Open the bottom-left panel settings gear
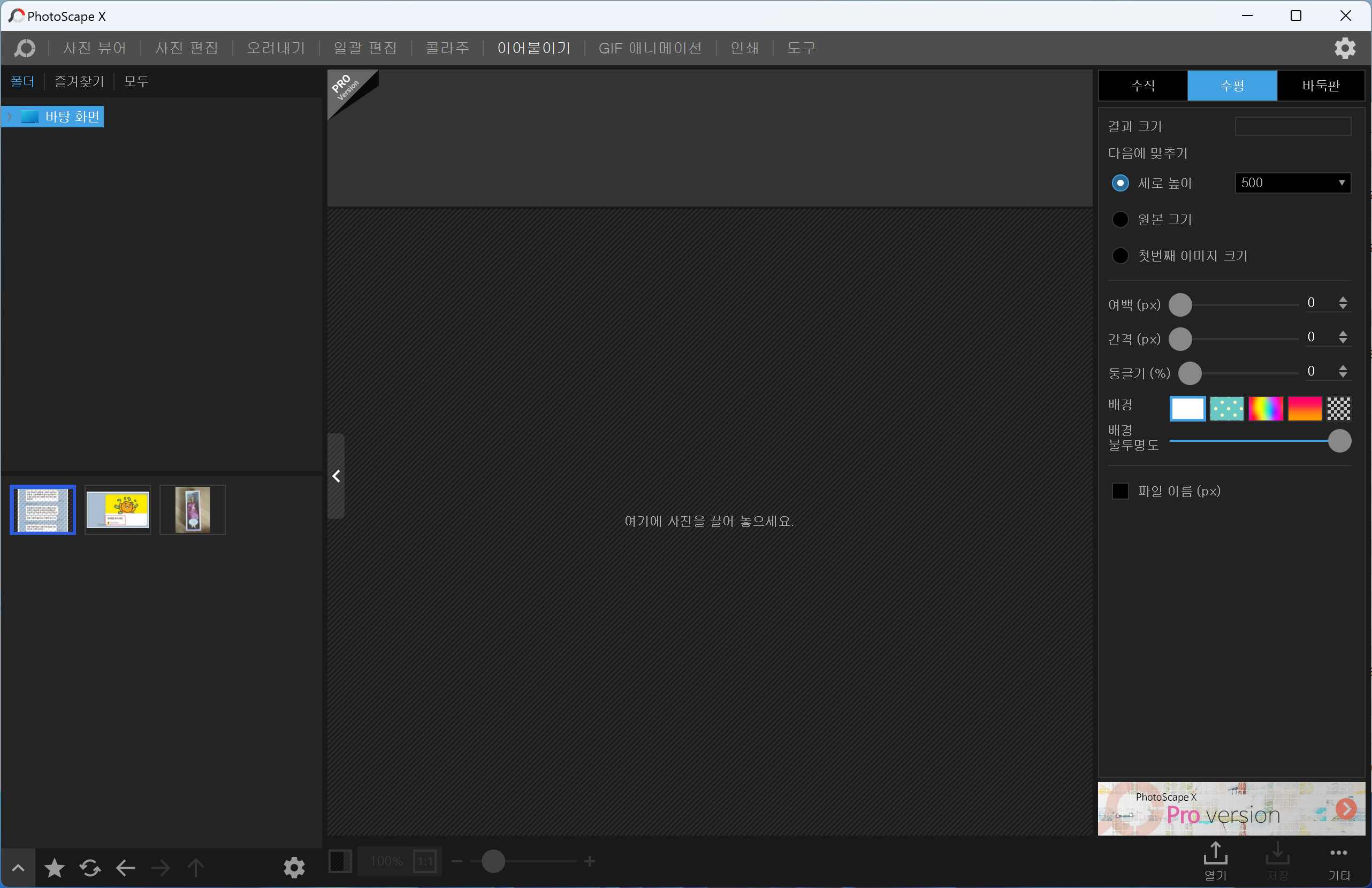1372x888 pixels. coord(294,867)
